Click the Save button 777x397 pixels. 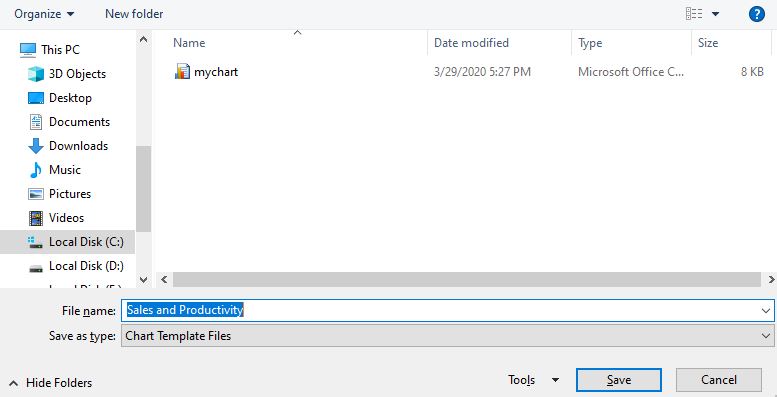pyautogui.click(x=619, y=380)
